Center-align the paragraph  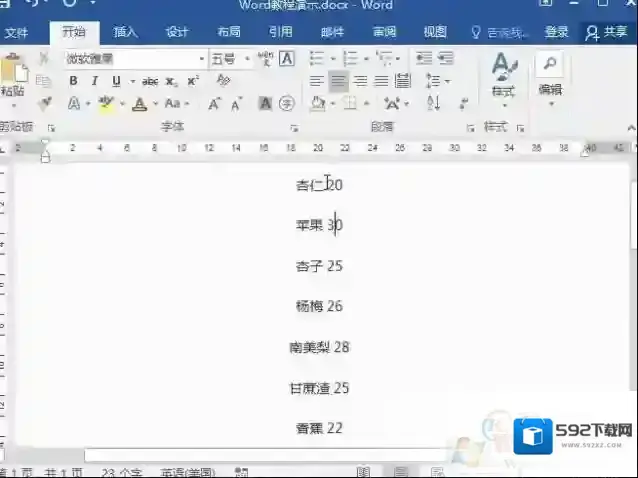(338, 81)
